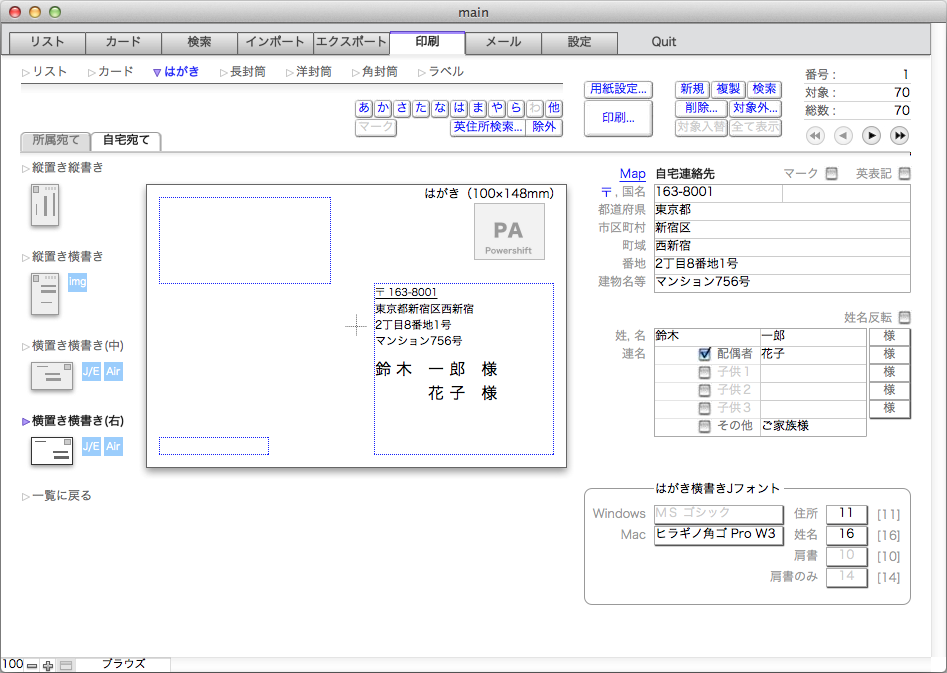
Task: Filter names by は kana index
Action: (459, 108)
